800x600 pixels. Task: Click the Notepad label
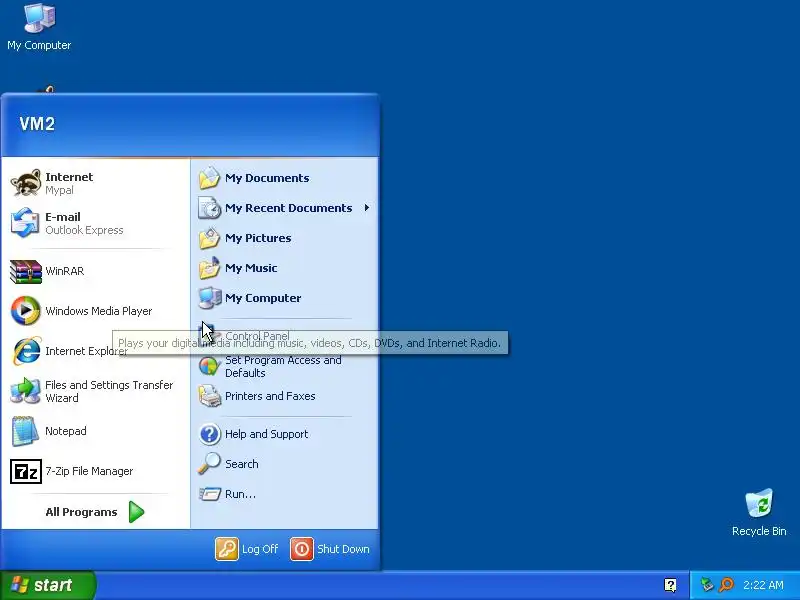tap(65, 431)
